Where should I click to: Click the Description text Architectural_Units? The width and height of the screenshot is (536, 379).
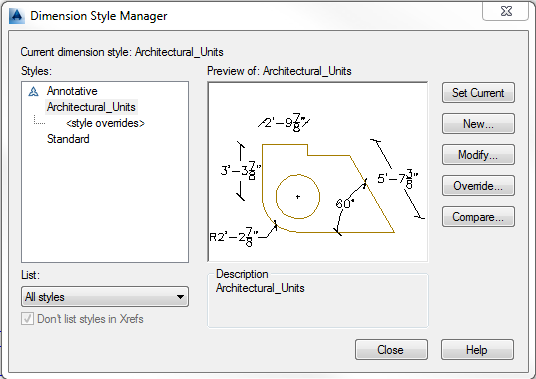(260, 288)
